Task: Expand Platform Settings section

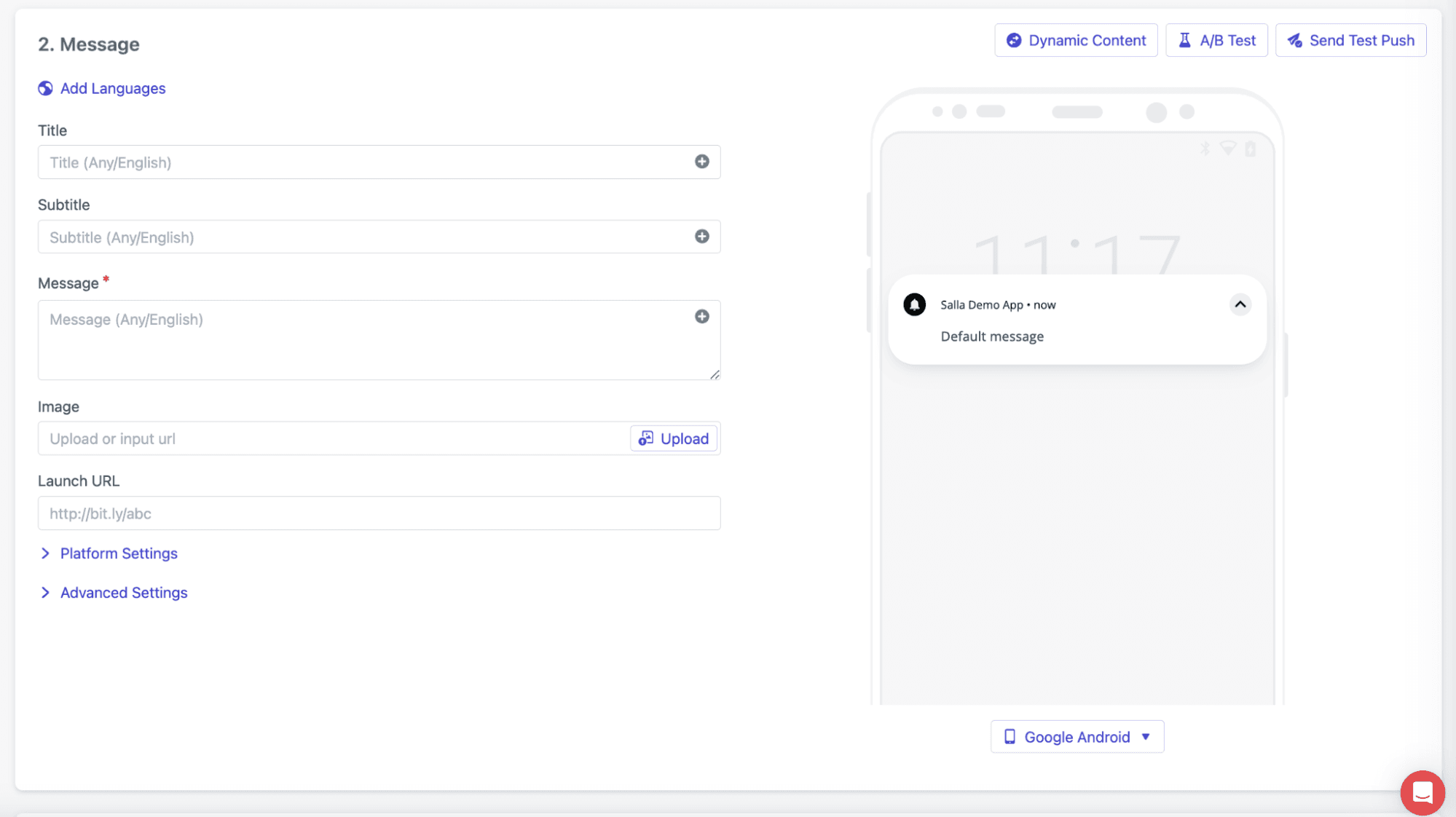Action: (x=119, y=553)
